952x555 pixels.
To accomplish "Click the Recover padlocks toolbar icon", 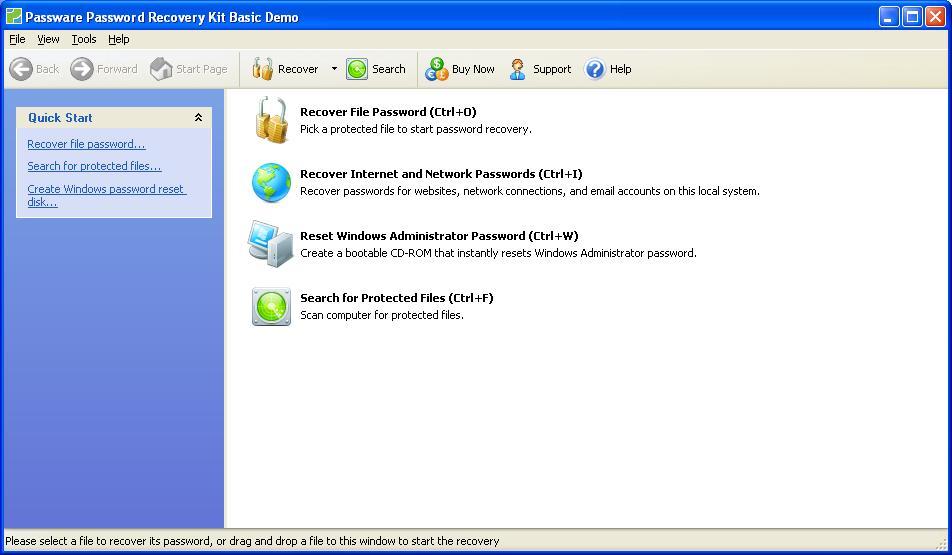I will tap(262, 69).
